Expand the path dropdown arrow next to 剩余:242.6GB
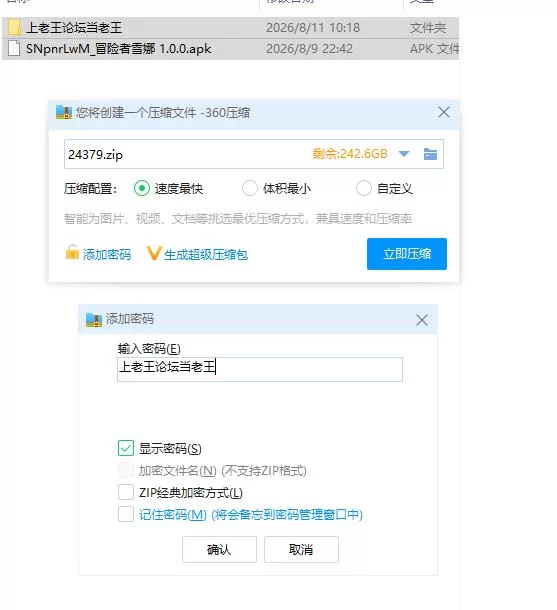The image size is (557, 610). click(x=404, y=154)
